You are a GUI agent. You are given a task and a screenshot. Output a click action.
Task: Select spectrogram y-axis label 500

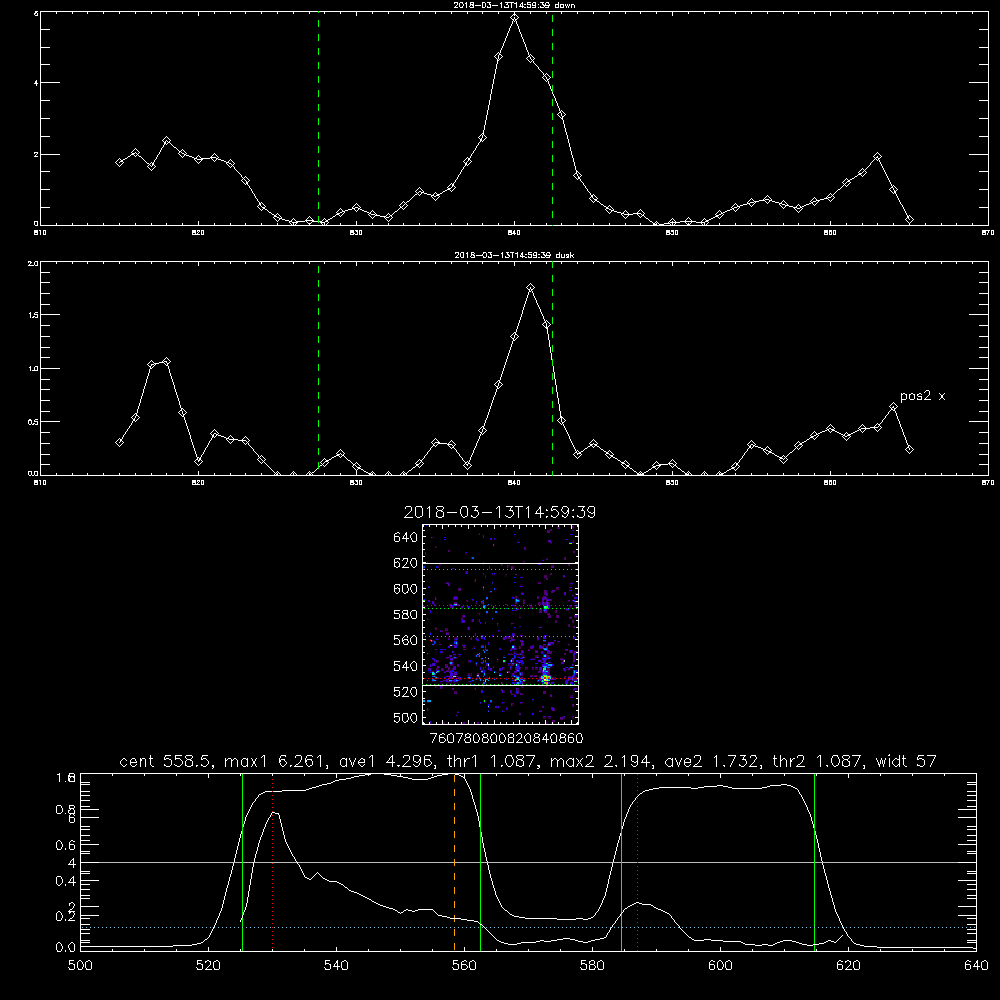(x=406, y=718)
